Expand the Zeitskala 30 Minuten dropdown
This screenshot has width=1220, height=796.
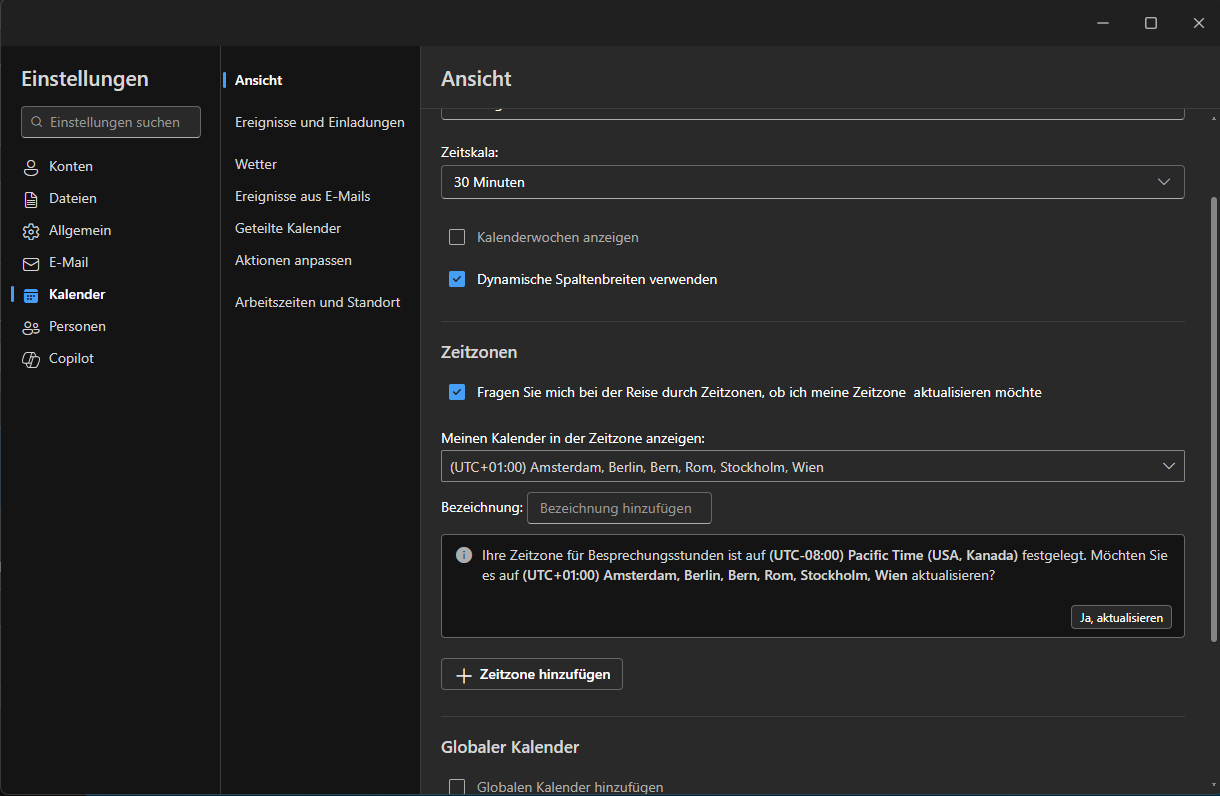pos(812,182)
